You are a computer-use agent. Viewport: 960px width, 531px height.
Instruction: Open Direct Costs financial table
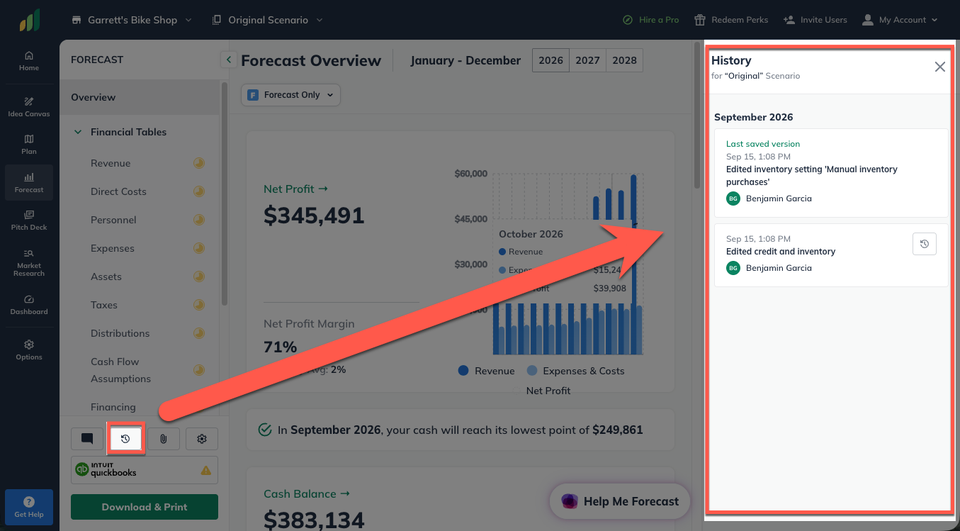tap(118, 191)
